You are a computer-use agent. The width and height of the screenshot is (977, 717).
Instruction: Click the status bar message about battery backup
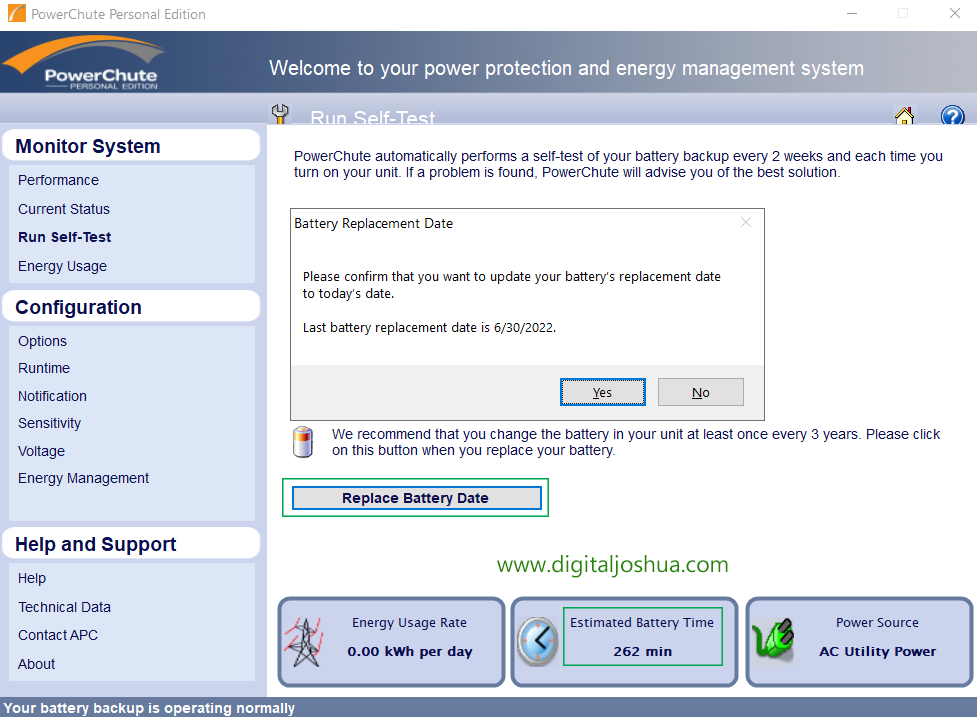click(x=149, y=708)
